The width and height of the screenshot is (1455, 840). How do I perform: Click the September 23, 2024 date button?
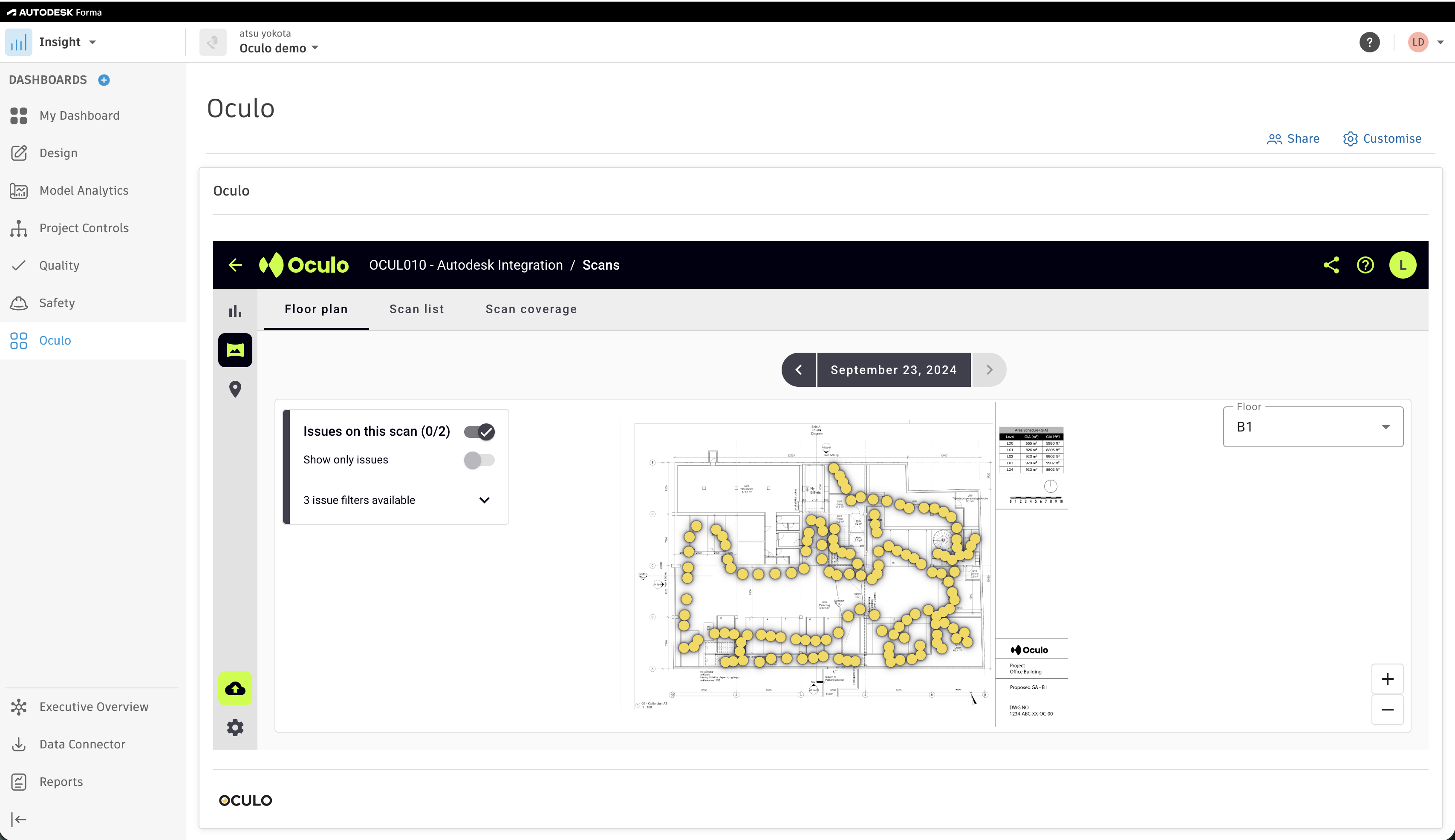[893, 370]
